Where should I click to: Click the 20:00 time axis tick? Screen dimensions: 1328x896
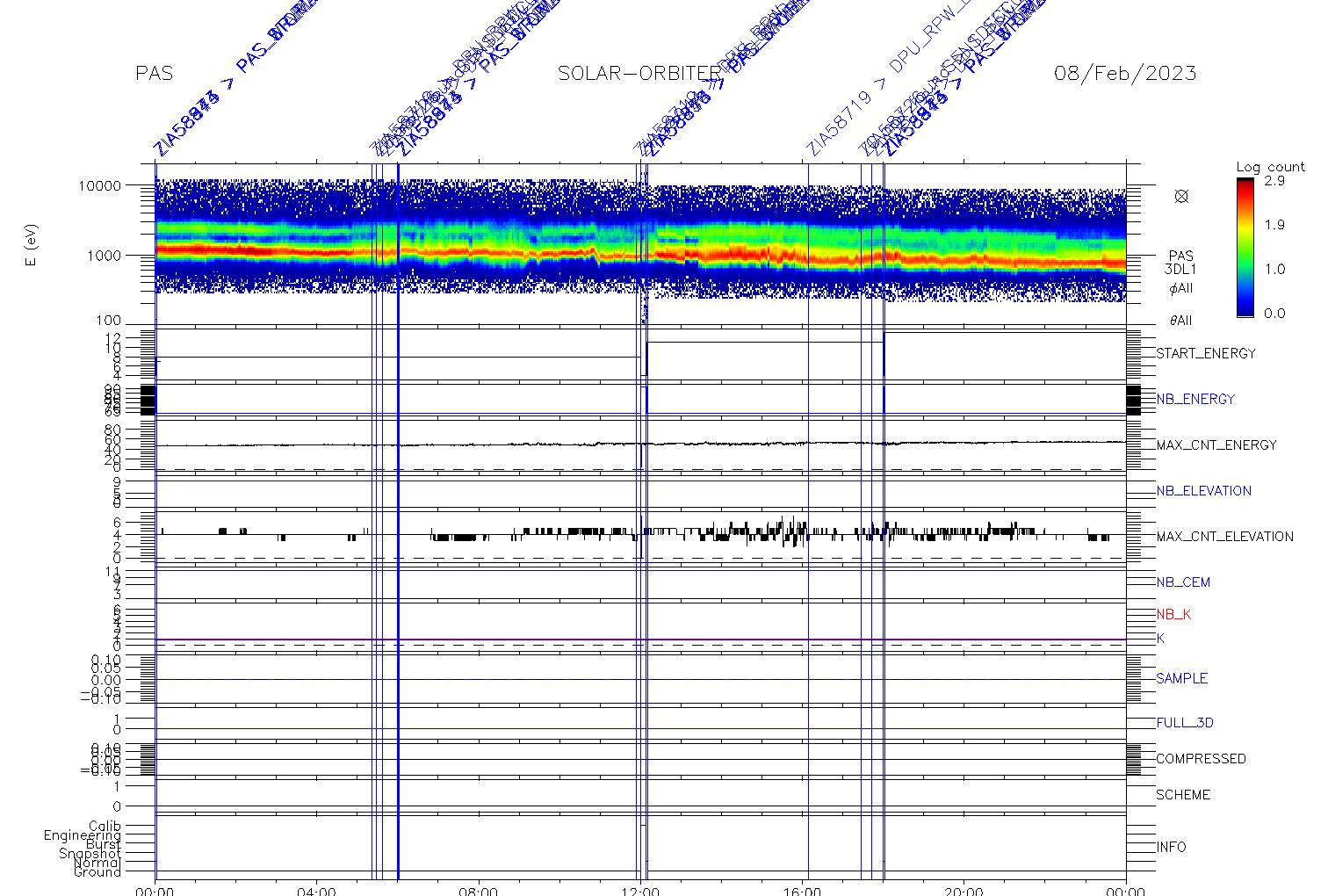(x=964, y=891)
